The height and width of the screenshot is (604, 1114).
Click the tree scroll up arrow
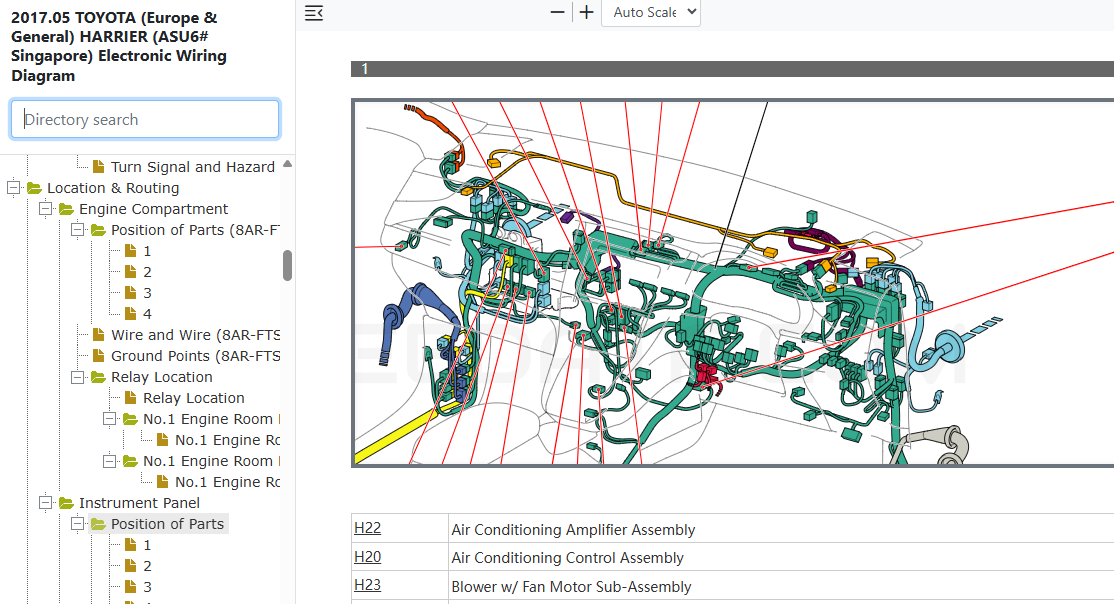pyautogui.click(x=287, y=164)
